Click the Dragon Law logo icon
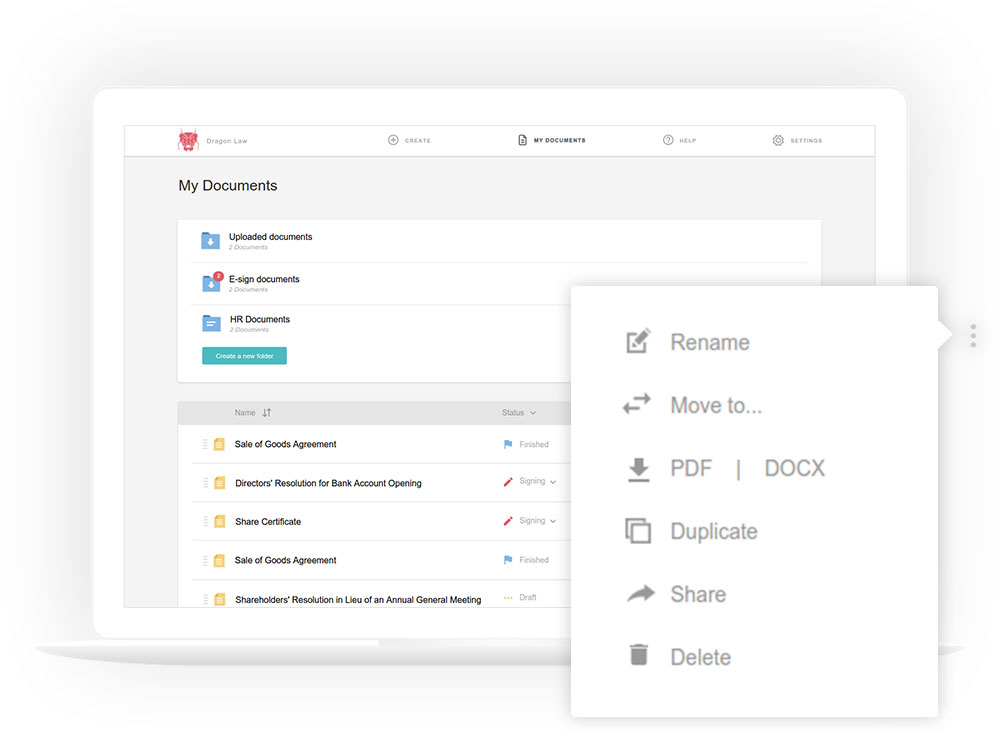Viewport: 1000px width, 750px height. tap(188, 141)
